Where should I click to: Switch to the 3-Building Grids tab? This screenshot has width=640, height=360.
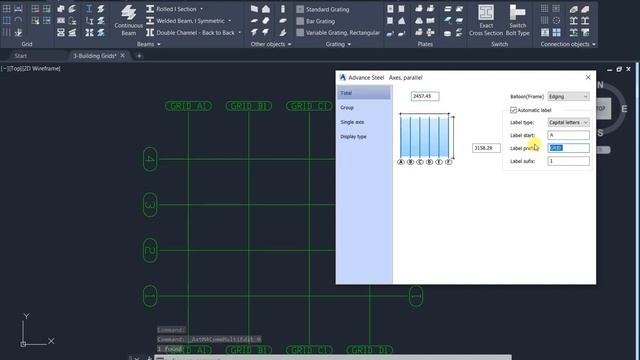(x=95, y=56)
